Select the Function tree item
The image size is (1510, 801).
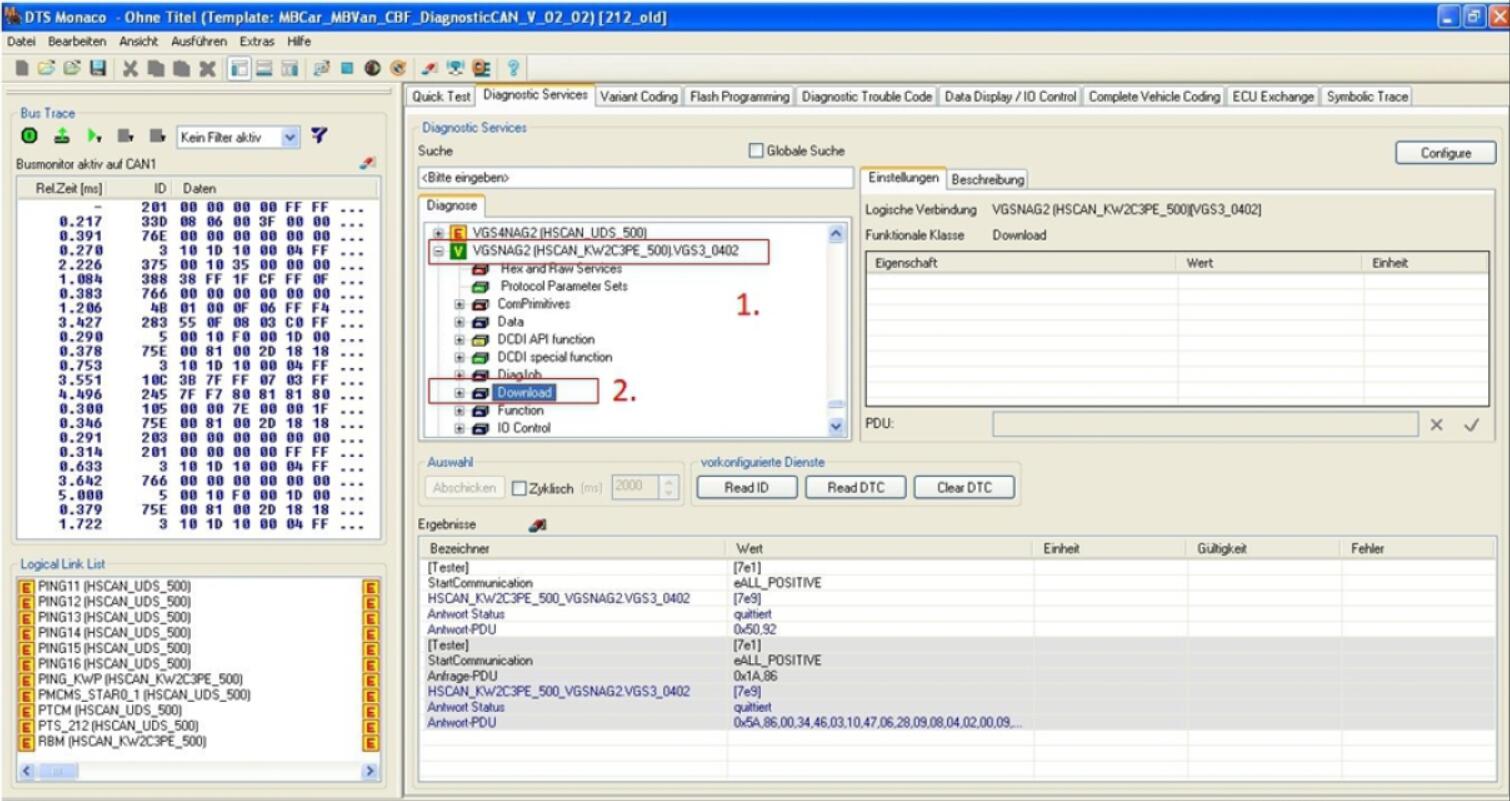pos(520,411)
